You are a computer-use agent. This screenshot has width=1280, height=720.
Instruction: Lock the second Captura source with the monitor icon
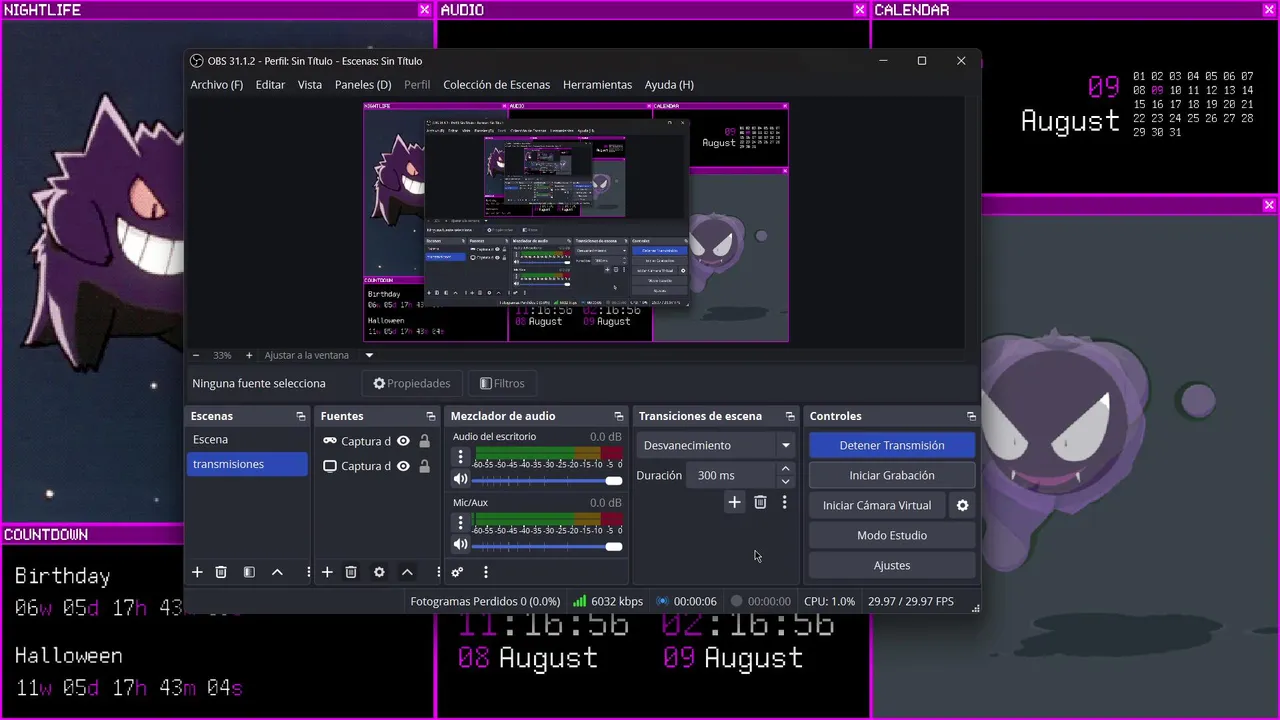tap(424, 466)
